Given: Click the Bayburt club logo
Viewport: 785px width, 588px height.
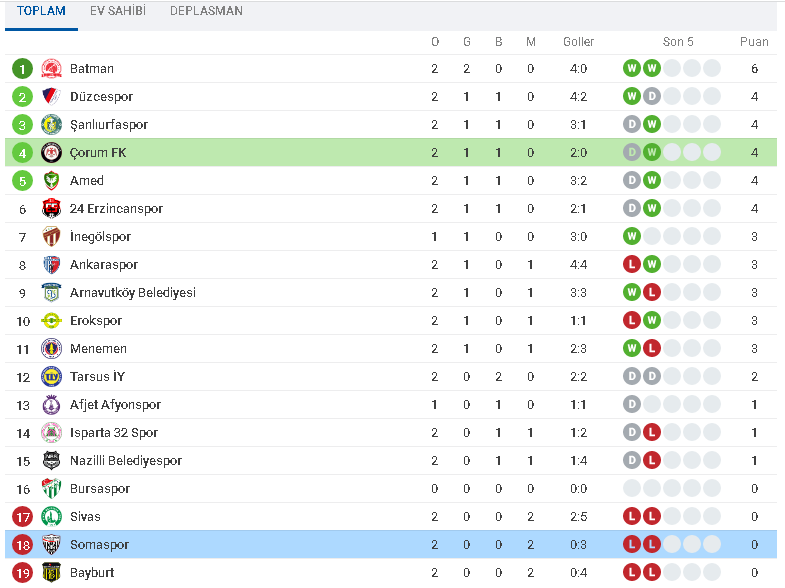Looking at the screenshot, I should tap(51, 573).
